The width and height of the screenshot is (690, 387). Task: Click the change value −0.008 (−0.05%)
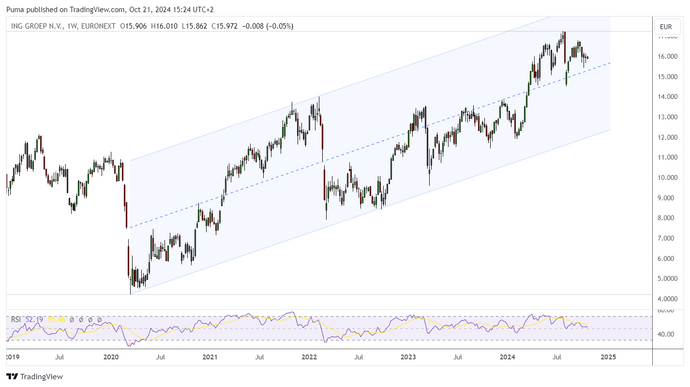268,26
